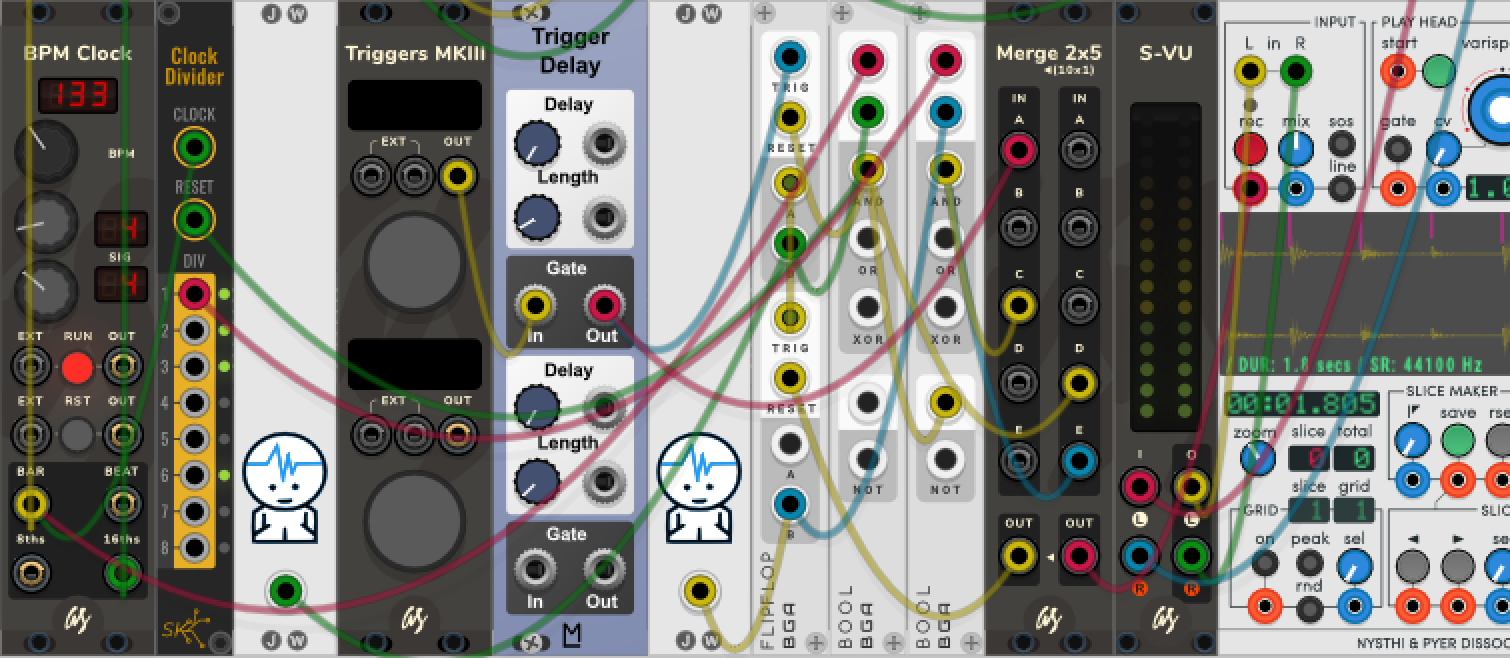Toggle the GRID rnd button
The image size is (1510, 658).
pos(1310,608)
